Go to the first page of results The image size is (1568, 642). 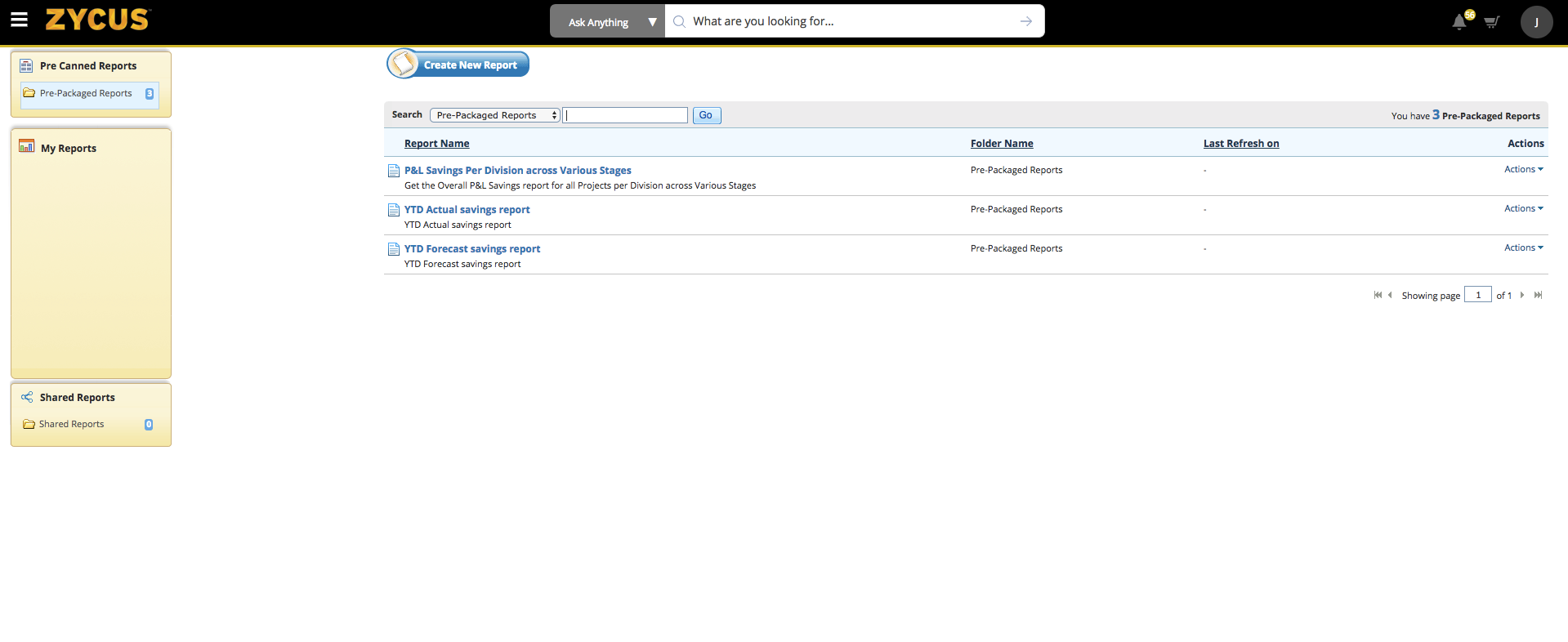point(1378,295)
